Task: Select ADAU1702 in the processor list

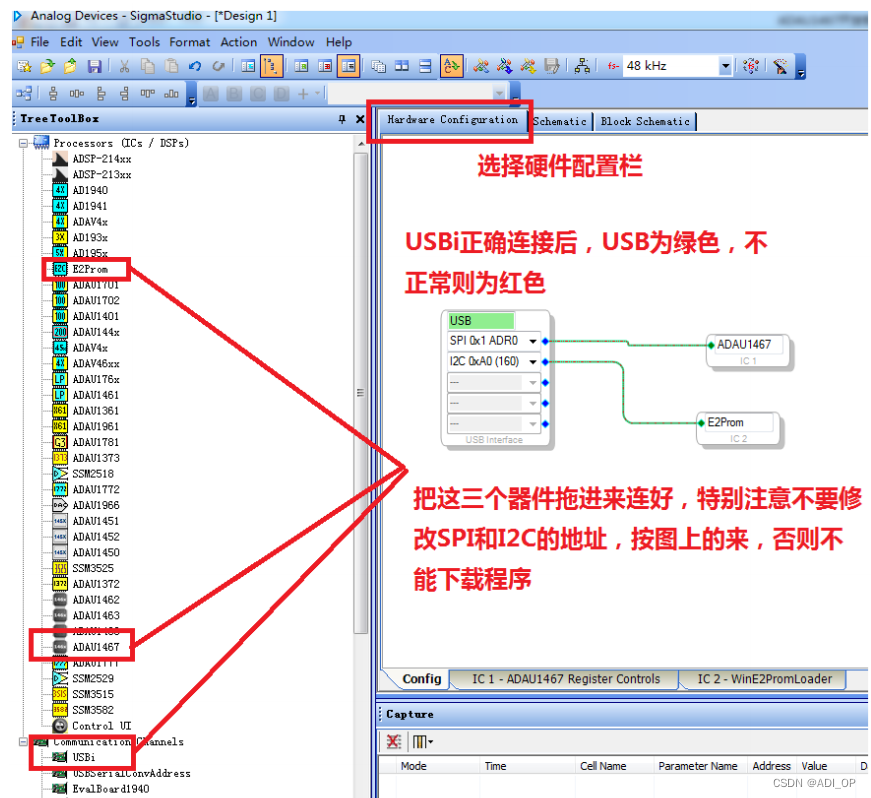Action: tap(96, 300)
